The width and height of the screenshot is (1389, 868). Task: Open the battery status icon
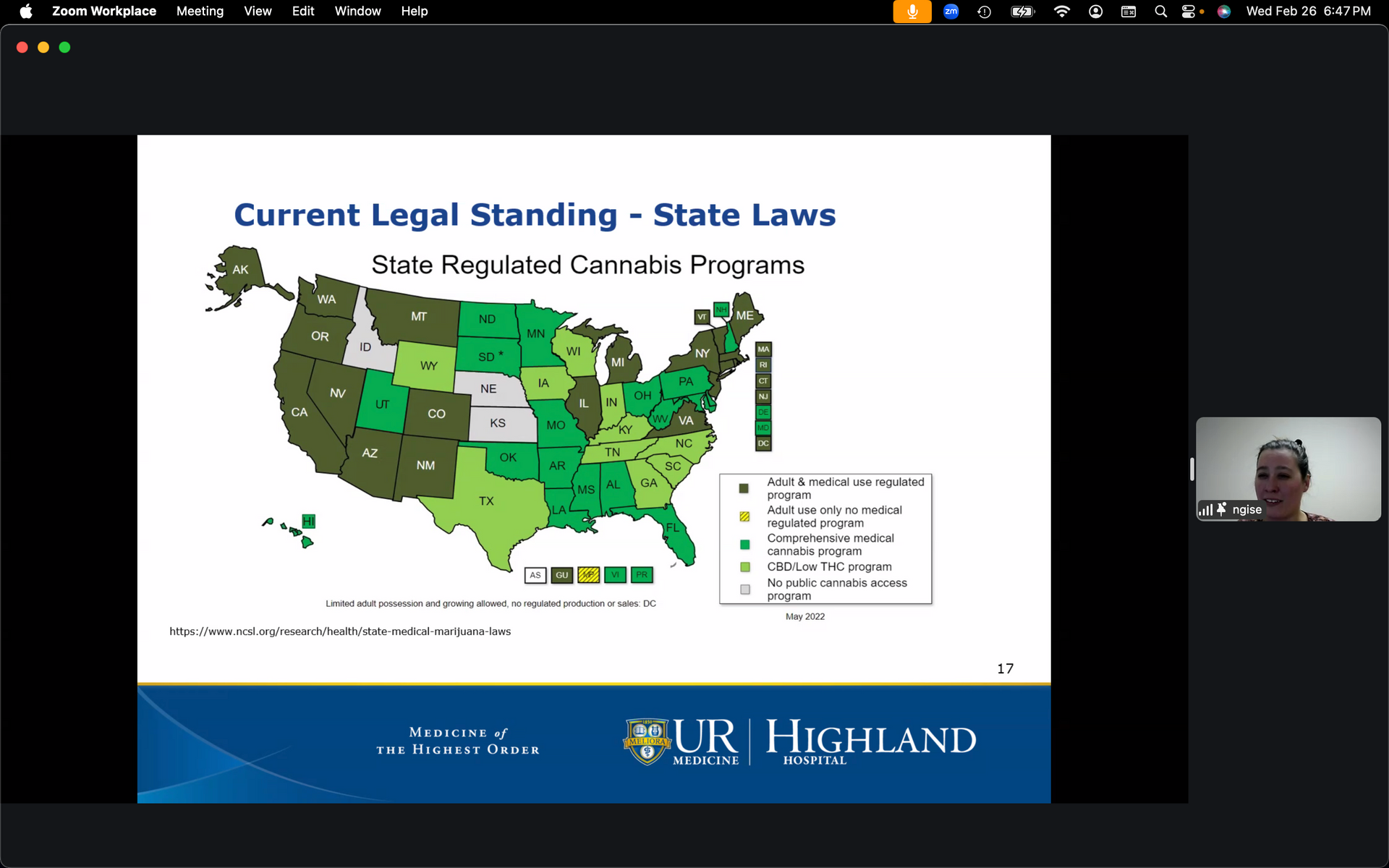pos(1022,12)
